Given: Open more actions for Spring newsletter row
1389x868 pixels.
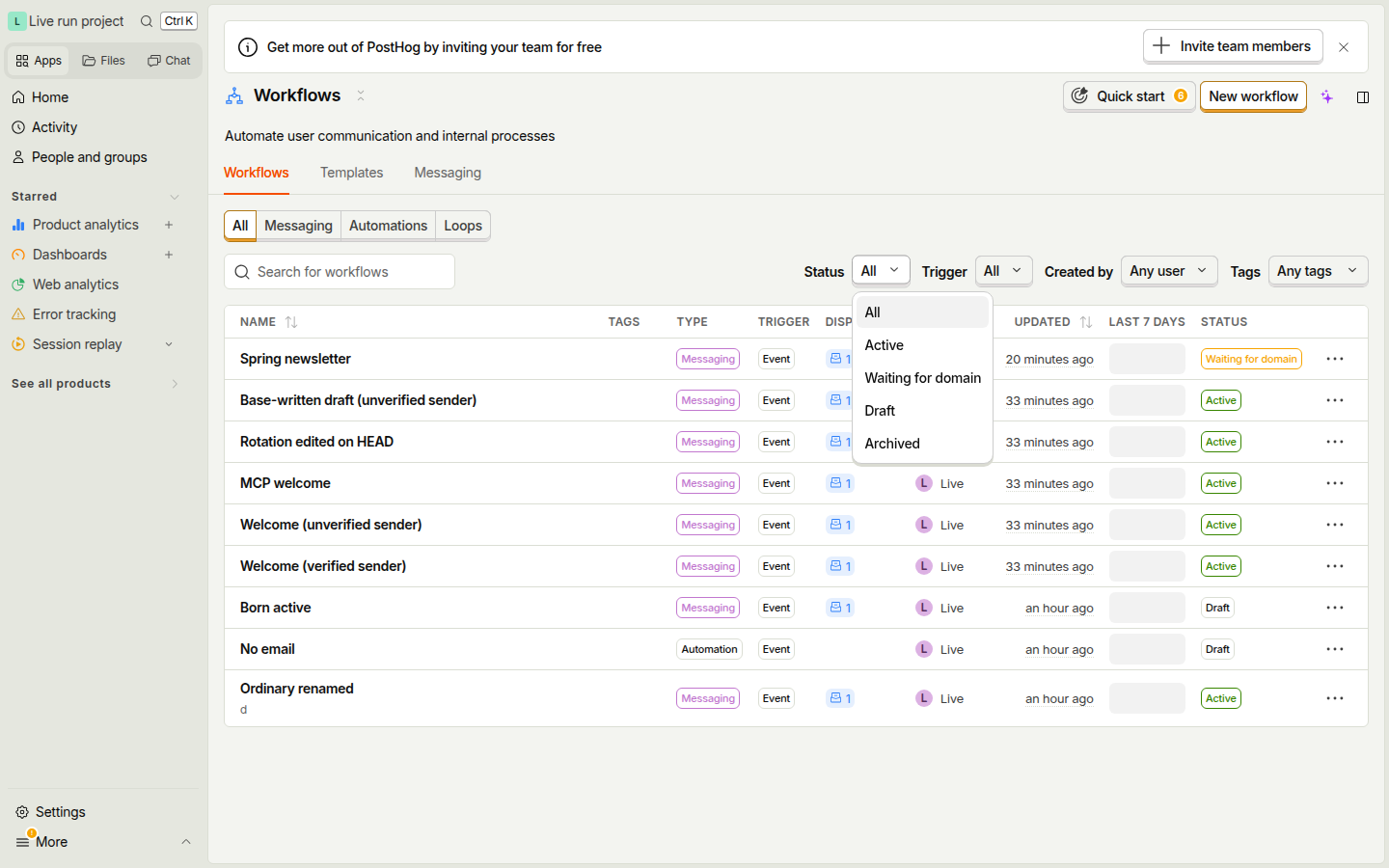Looking at the screenshot, I should pyautogui.click(x=1335, y=359).
